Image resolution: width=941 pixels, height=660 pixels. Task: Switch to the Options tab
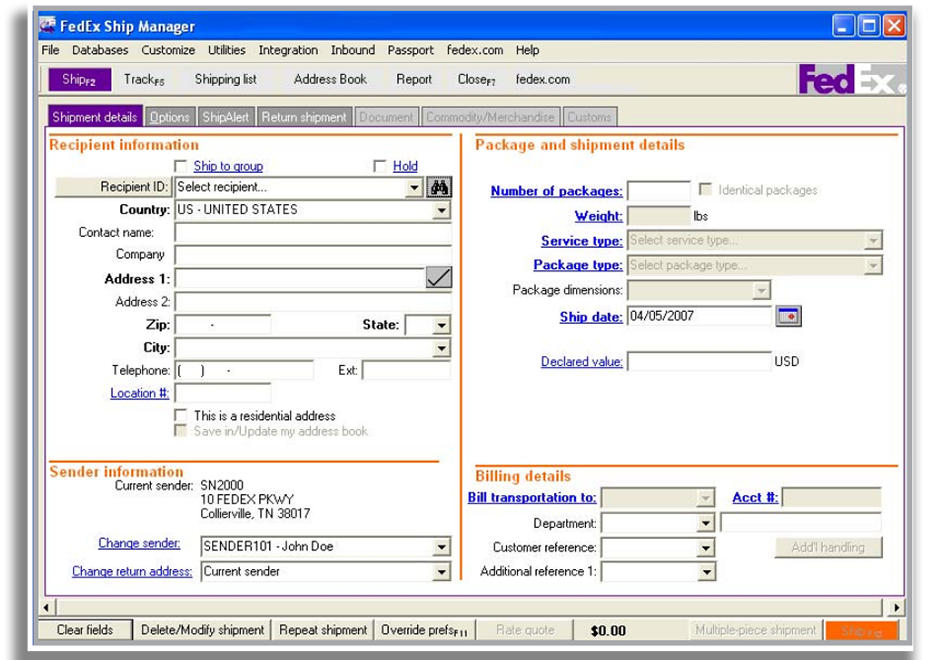coord(169,117)
